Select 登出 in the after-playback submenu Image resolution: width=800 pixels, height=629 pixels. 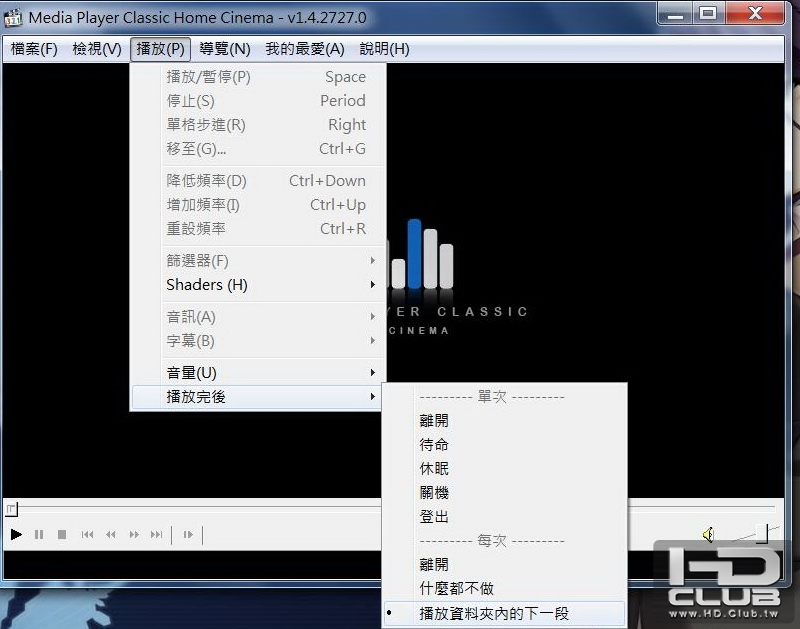[x=504, y=517]
